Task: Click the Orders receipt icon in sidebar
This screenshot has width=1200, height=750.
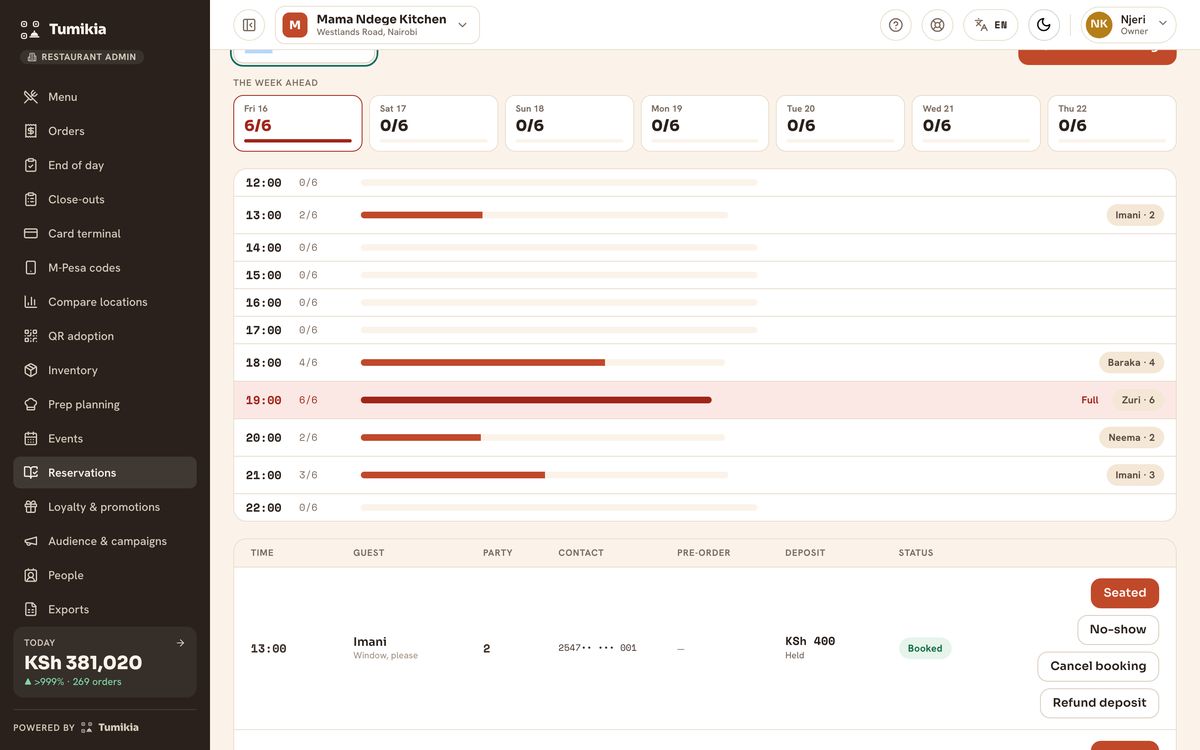Action: 31,131
